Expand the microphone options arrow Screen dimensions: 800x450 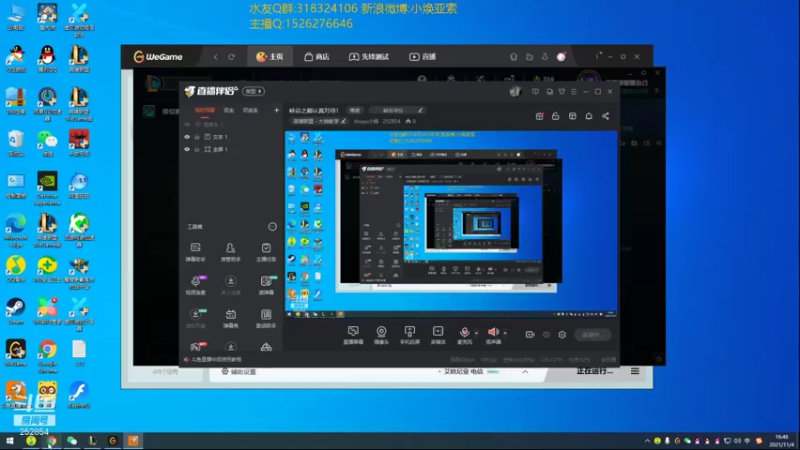point(477,333)
